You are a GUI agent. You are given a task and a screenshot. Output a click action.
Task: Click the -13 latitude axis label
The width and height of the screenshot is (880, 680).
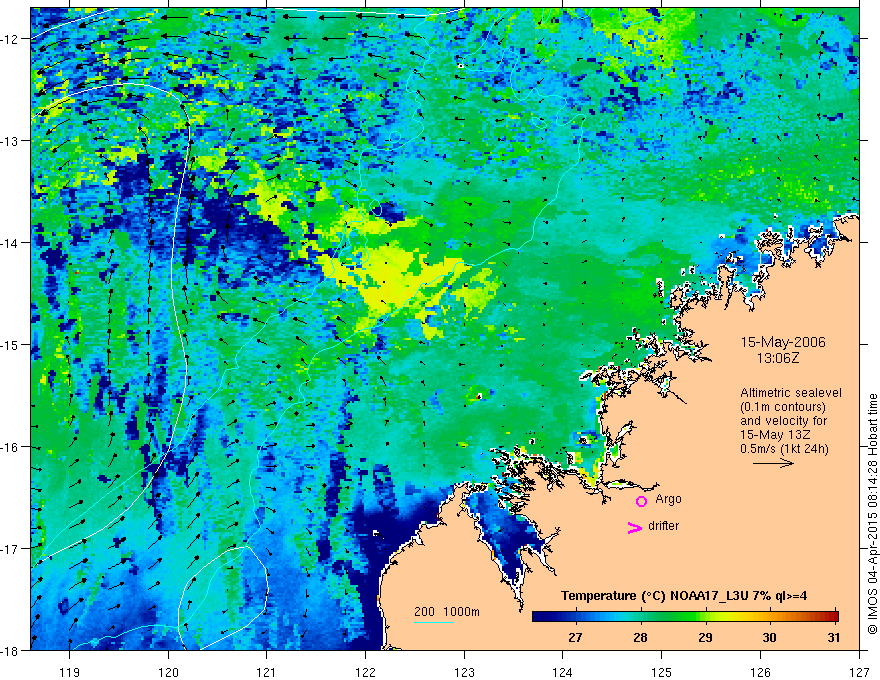point(11,141)
